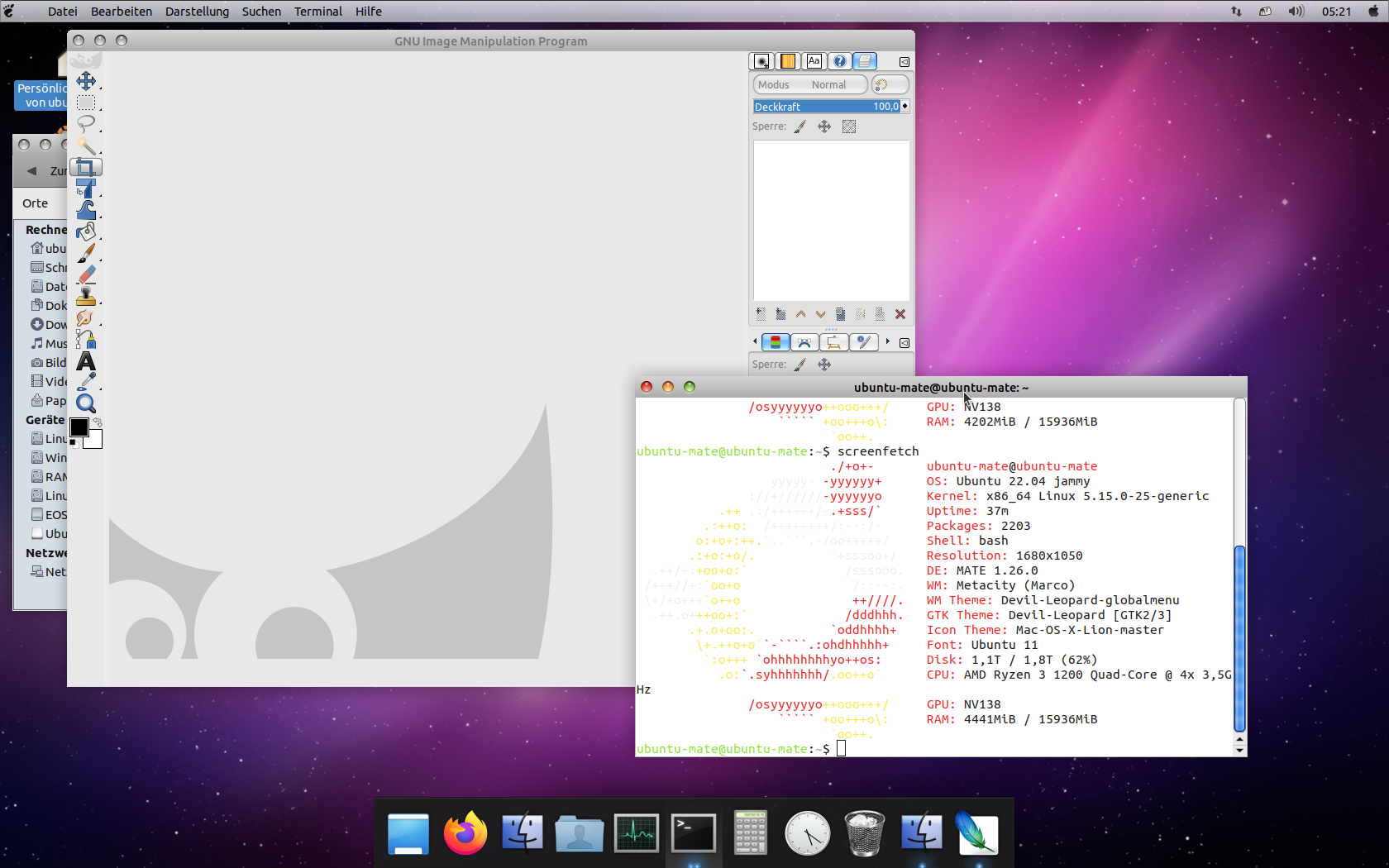Open the Datei menu
The image size is (1389, 868).
pos(63,12)
